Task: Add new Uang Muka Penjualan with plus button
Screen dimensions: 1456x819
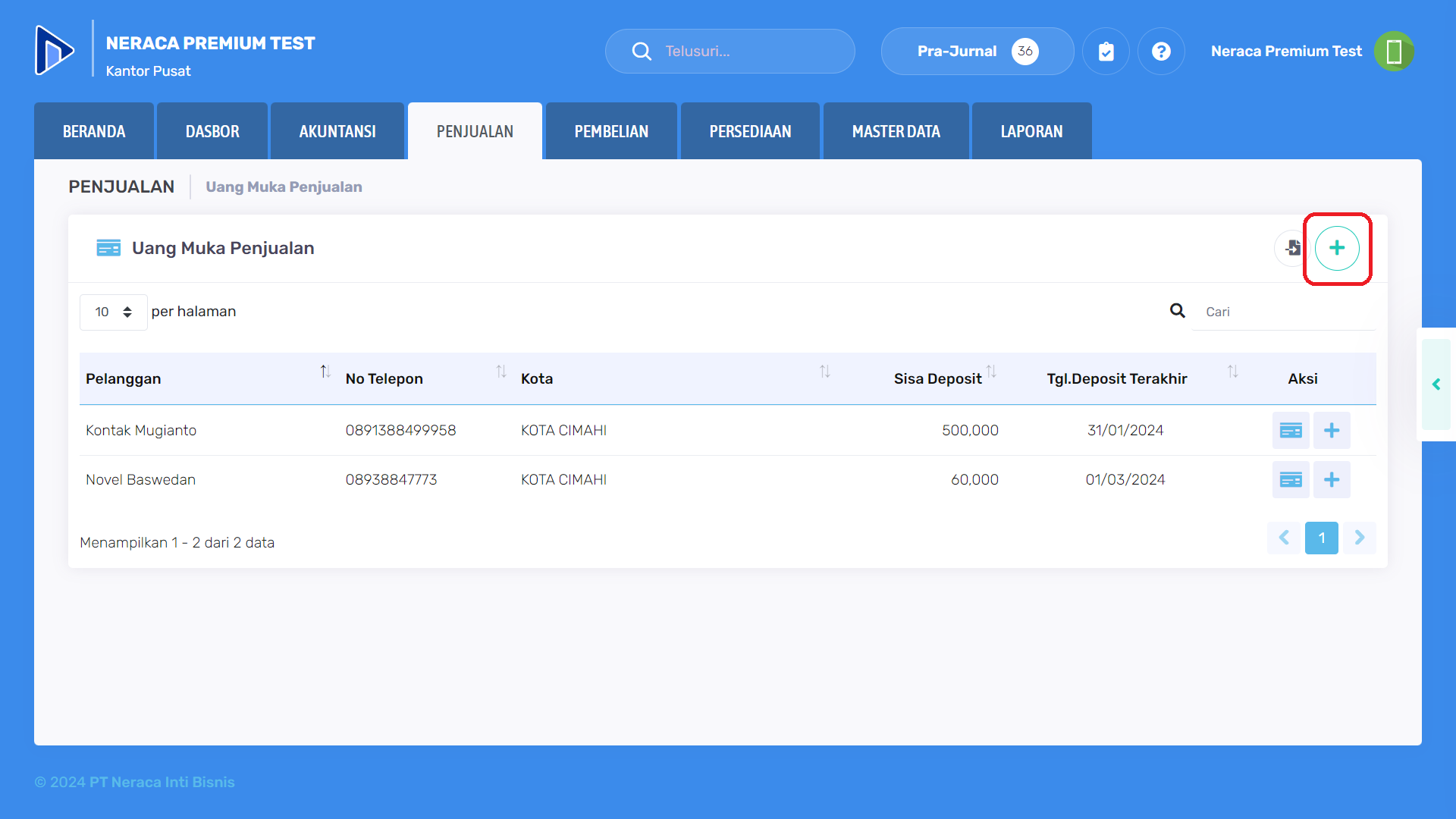Action: 1337,248
